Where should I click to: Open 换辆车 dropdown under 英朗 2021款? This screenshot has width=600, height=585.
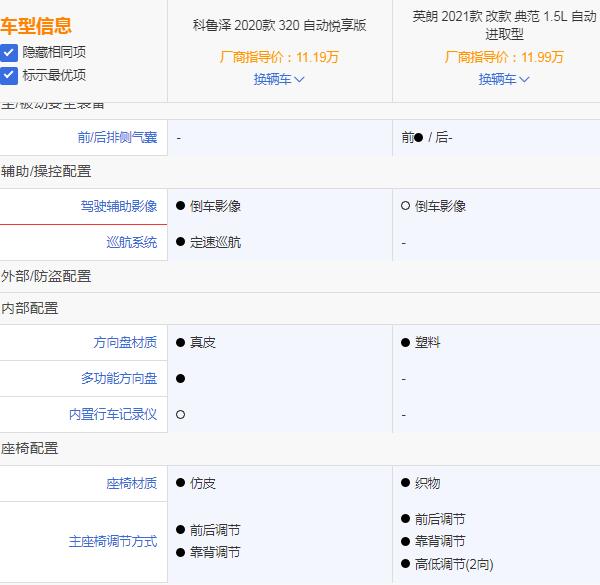coord(504,79)
